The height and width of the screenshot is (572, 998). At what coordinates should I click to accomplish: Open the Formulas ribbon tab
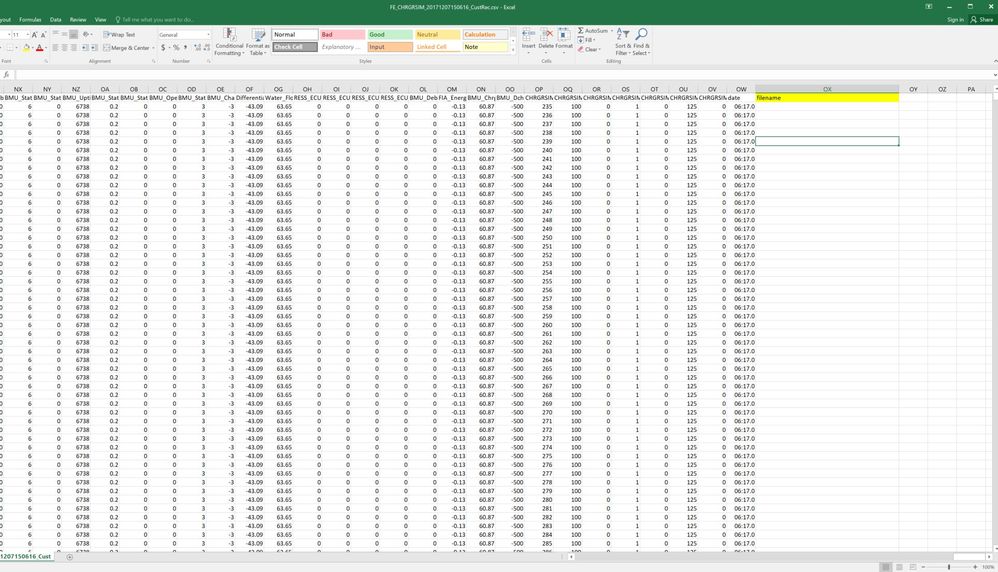tap(30, 20)
